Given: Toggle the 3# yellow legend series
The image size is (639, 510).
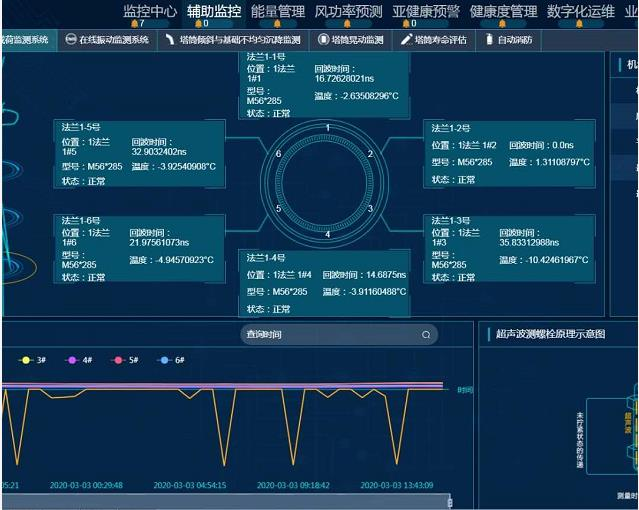Looking at the screenshot, I should (x=33, y=360).
